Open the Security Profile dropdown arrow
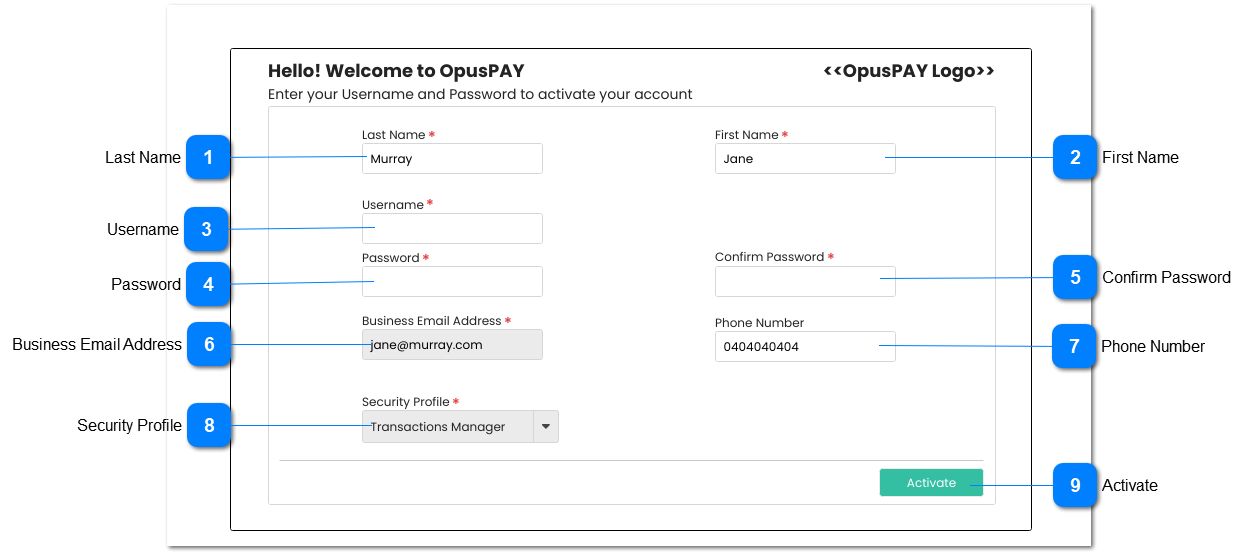 pos(546,427)
